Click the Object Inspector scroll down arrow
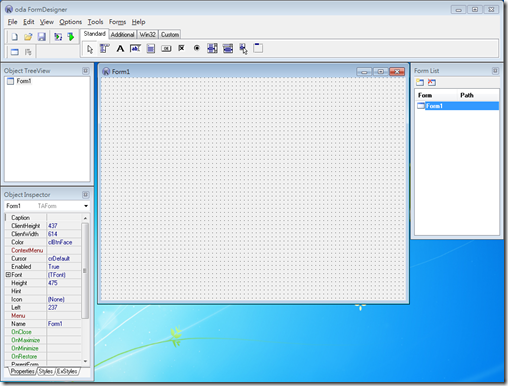 [85, 361]
